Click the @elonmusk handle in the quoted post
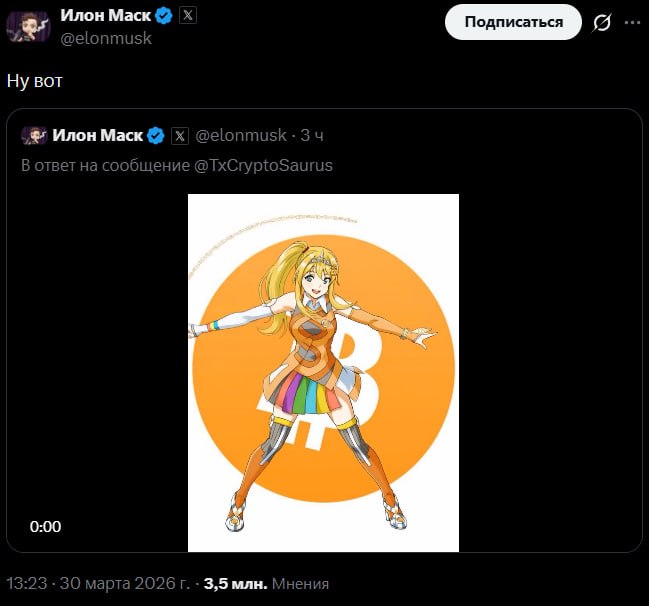The image size is (649, 606). pos(241,135)
